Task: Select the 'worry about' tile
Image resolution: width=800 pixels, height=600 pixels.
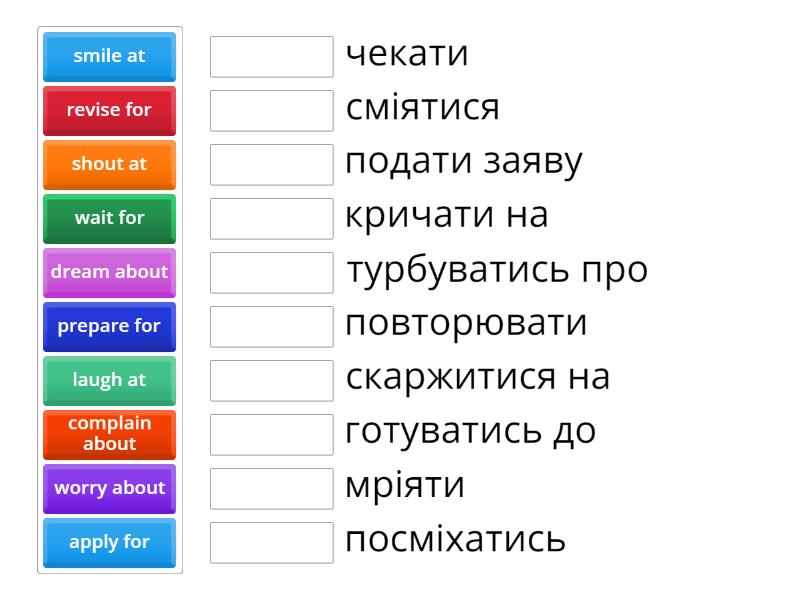Action: 109,488
